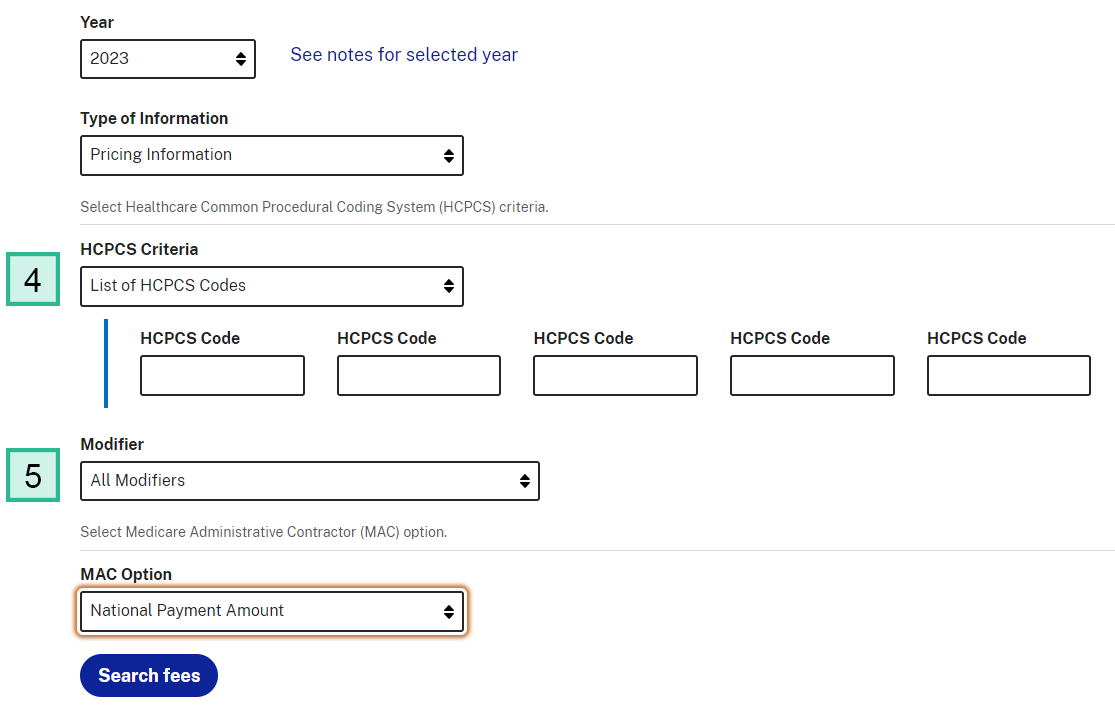Click the MAC Option dropdown arrow icon
The width and height of the screenshot is (1115, 713).
[449, 610]
